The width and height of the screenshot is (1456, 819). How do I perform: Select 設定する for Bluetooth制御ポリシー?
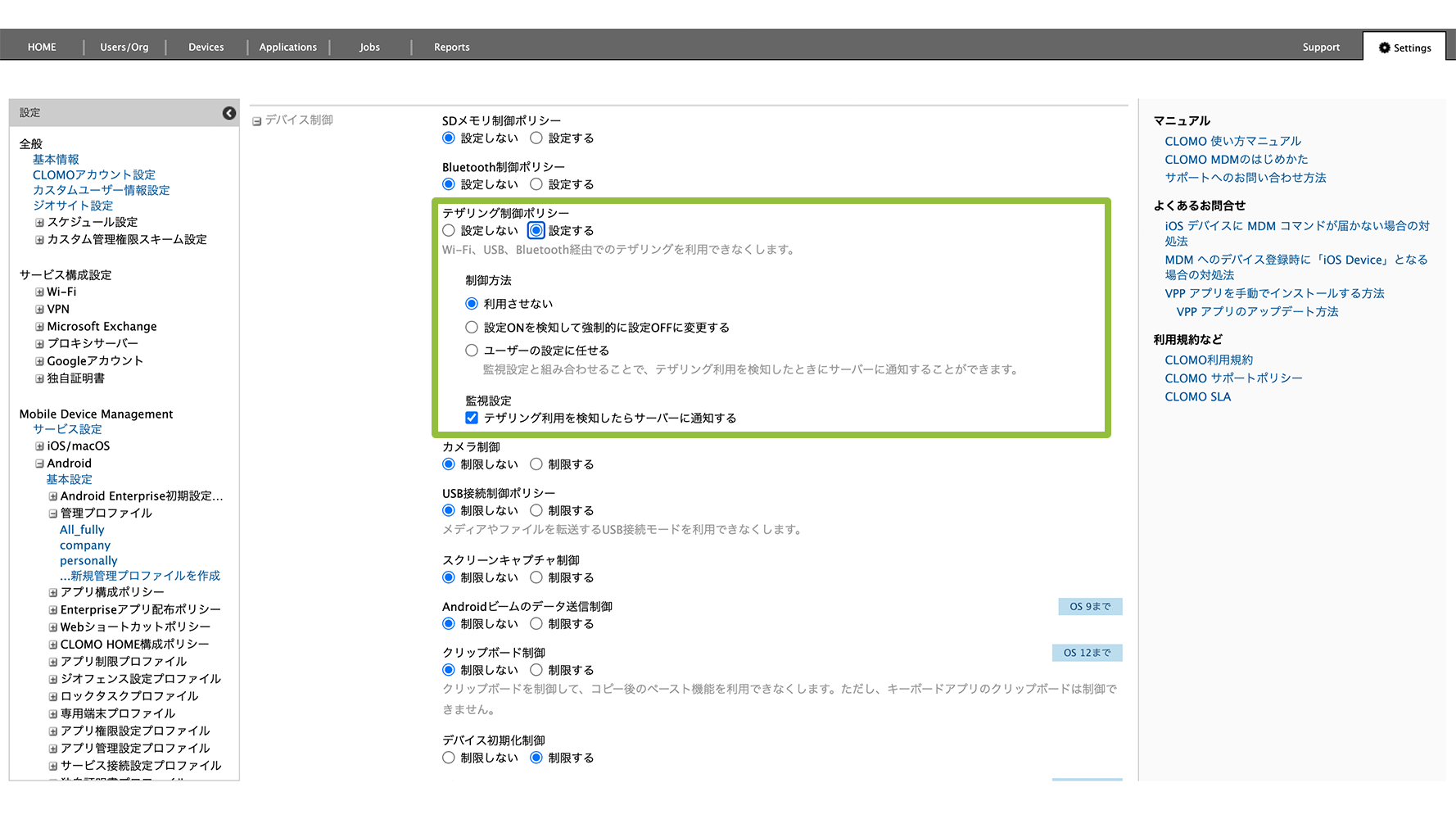pyautogui.click(x=536, y=184)
